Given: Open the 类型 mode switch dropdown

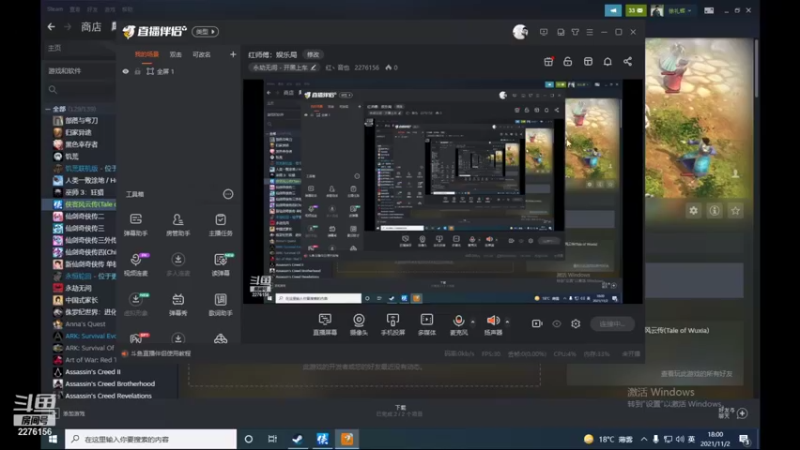Looking at the screenshot, I should pyautogui.click(x=205, y=32).
